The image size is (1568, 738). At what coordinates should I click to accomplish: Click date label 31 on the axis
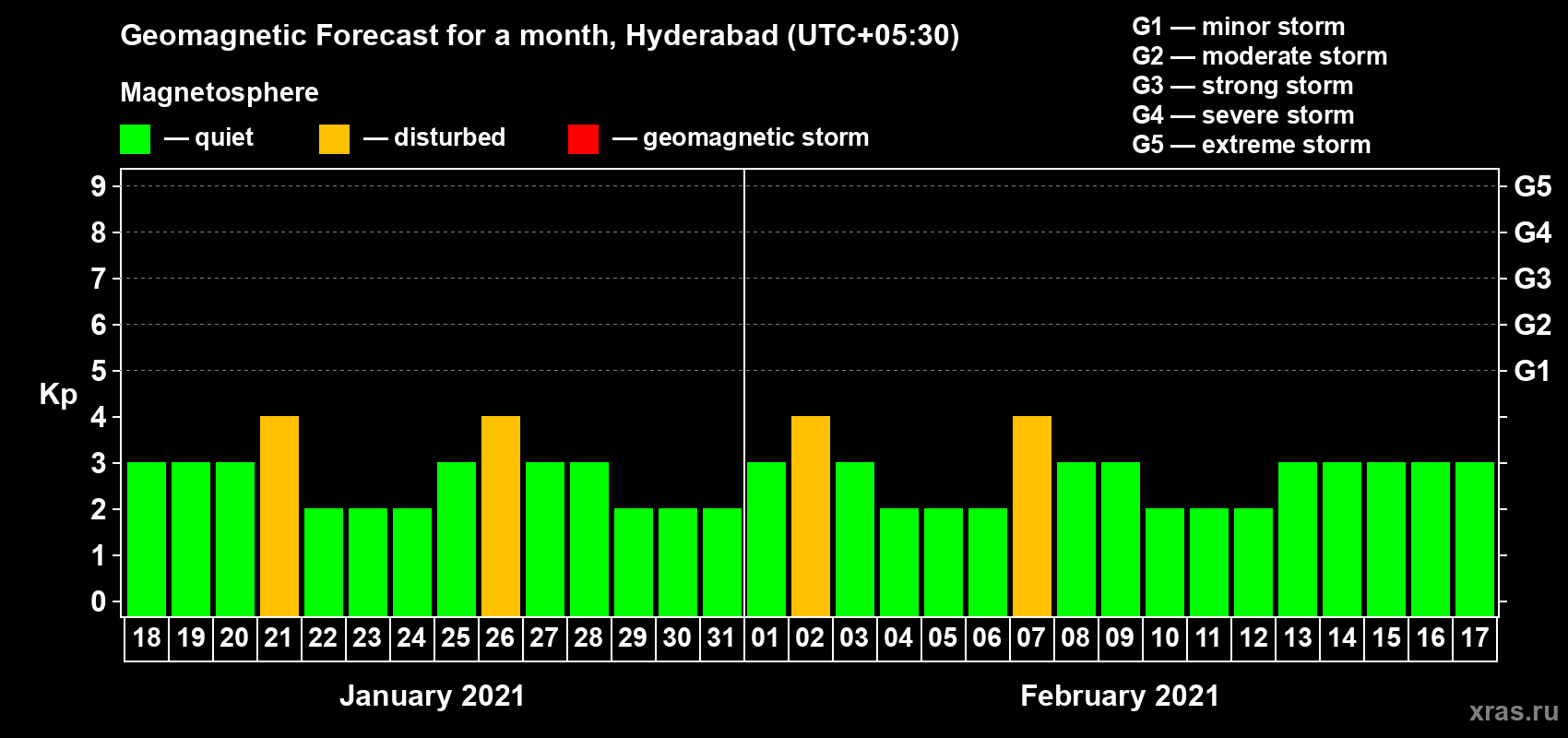click(721, 638)
